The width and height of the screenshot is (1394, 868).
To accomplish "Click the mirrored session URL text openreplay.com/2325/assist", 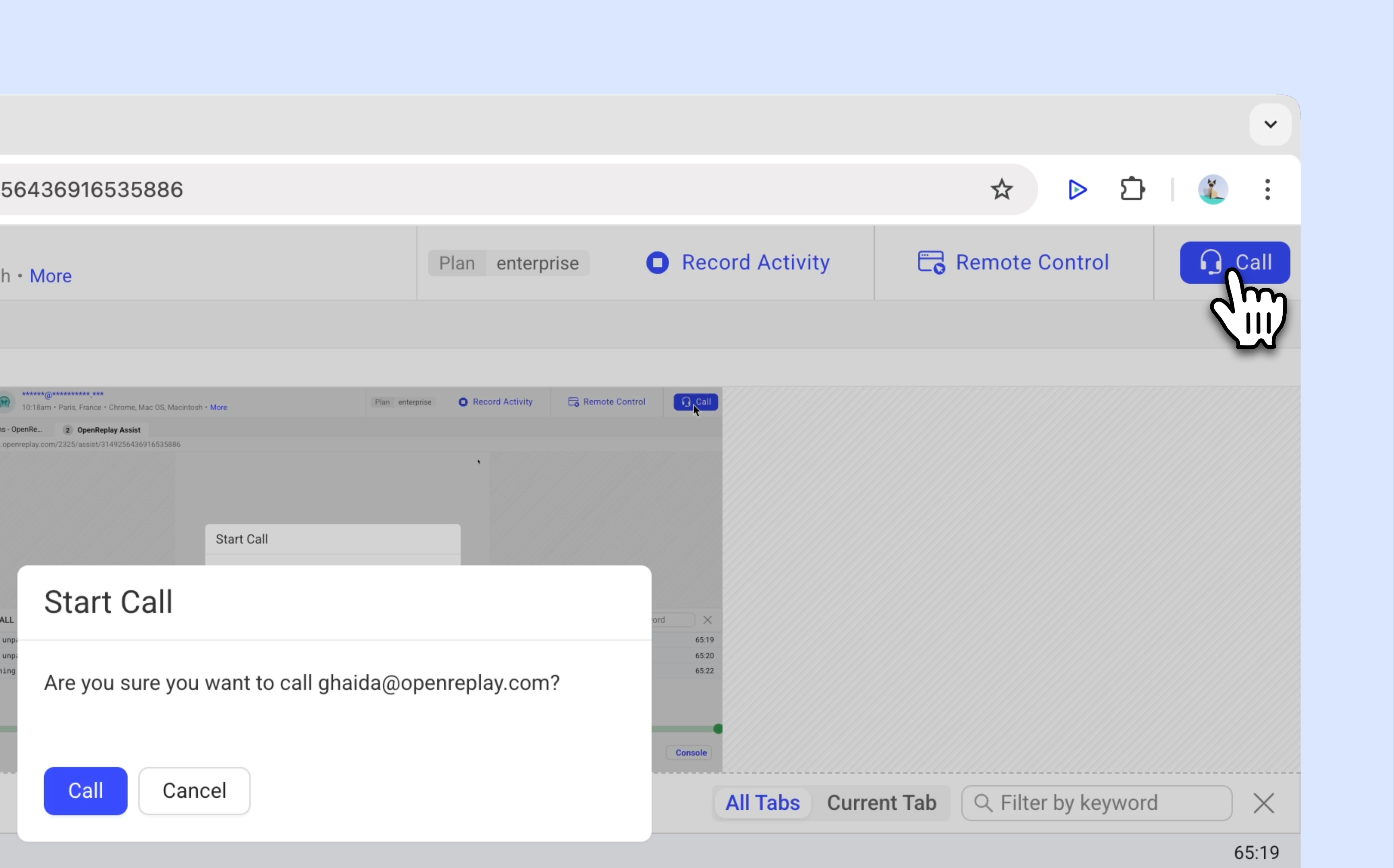I will click(90, 444).
